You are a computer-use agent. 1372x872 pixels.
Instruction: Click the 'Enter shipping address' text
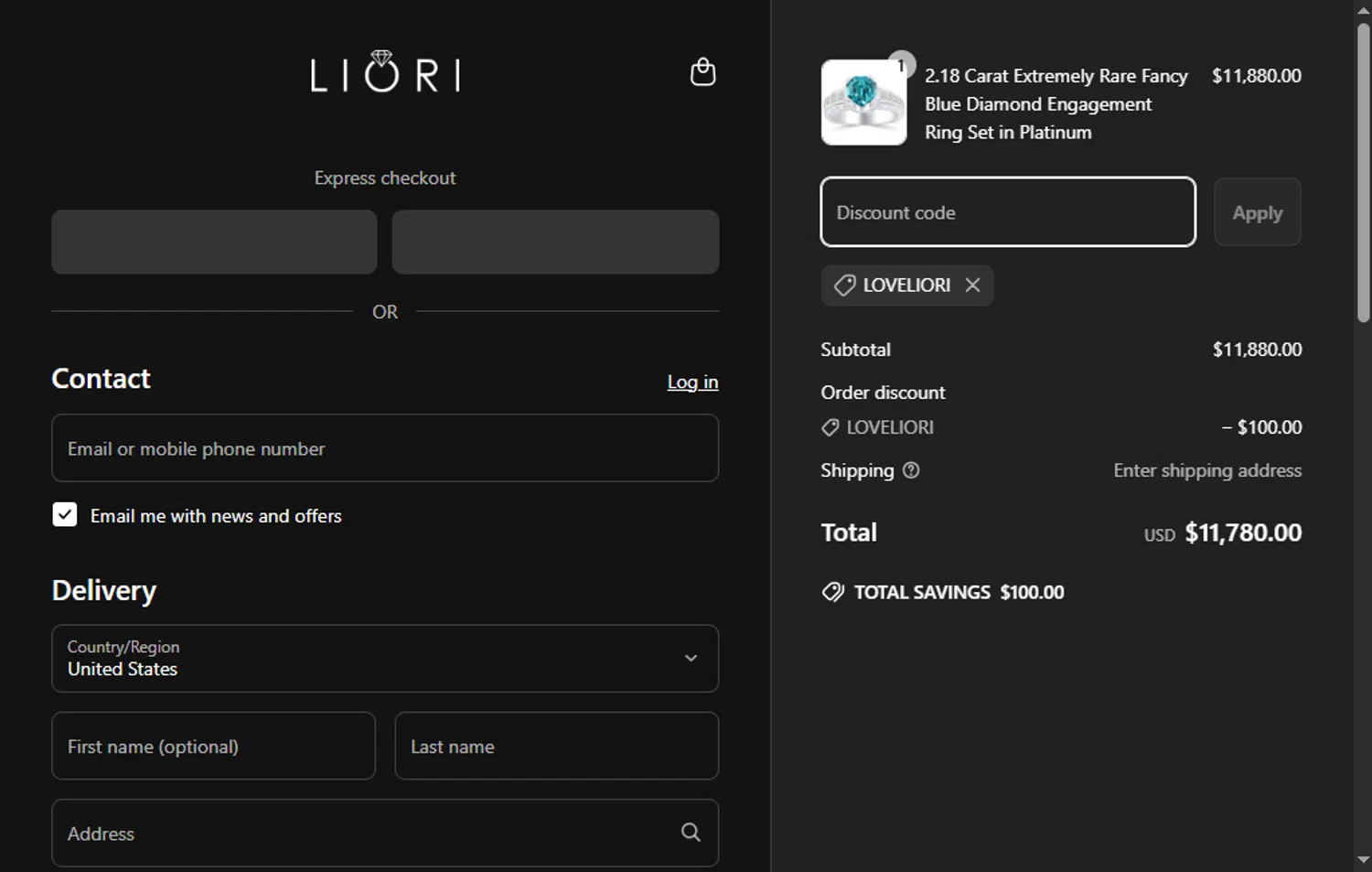click(1207, 470)
